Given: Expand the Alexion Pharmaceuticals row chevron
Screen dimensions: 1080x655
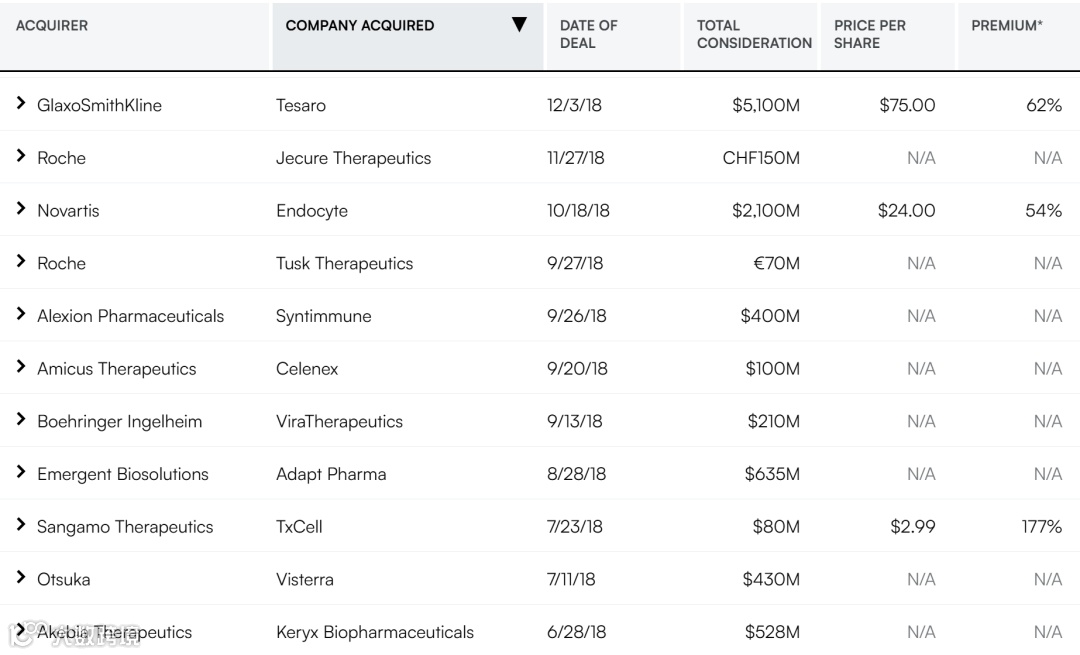Looking at the screenshot, I should (x=20, y=315).
